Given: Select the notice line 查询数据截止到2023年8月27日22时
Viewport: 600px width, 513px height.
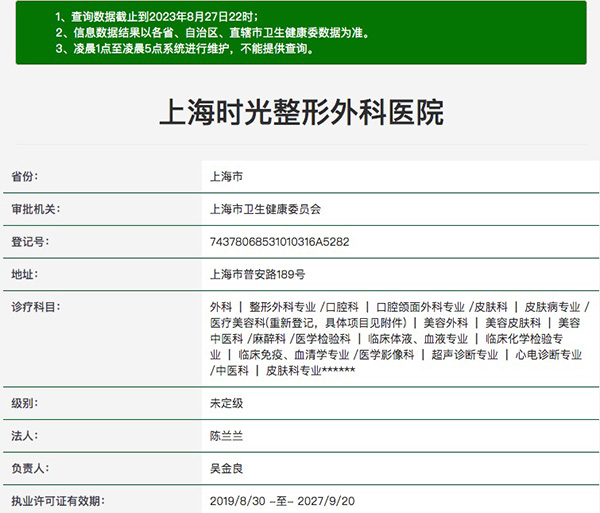Looking at the screenshot, I should (x=157, y=17).
